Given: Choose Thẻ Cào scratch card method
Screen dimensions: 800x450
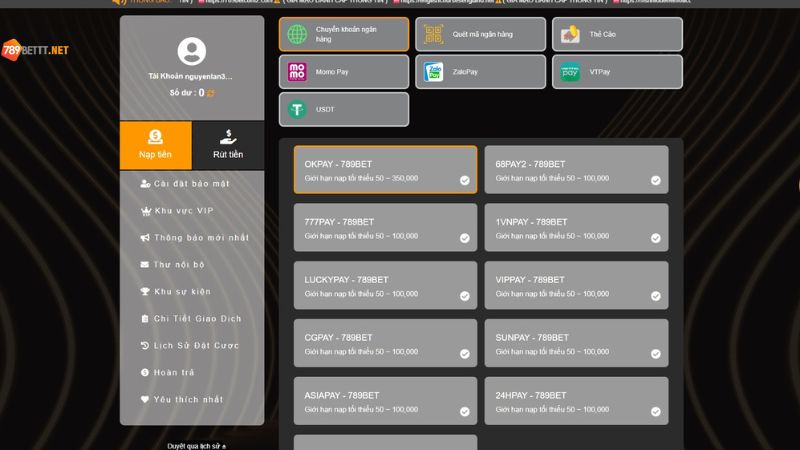Looking at the screenshot, I should coord(617,34).
